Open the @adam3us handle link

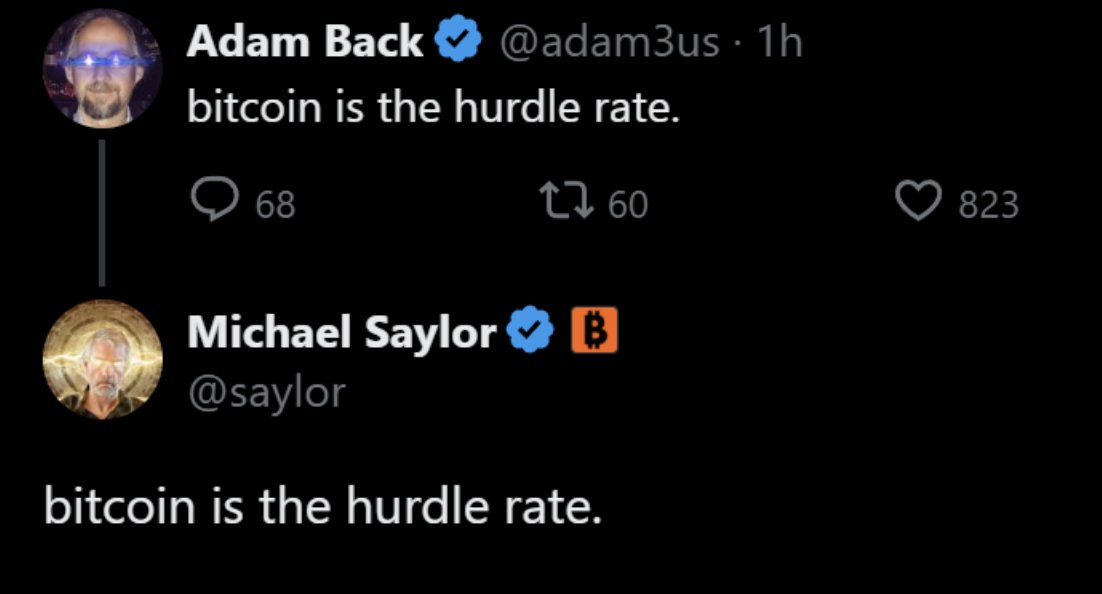[609, 42]
